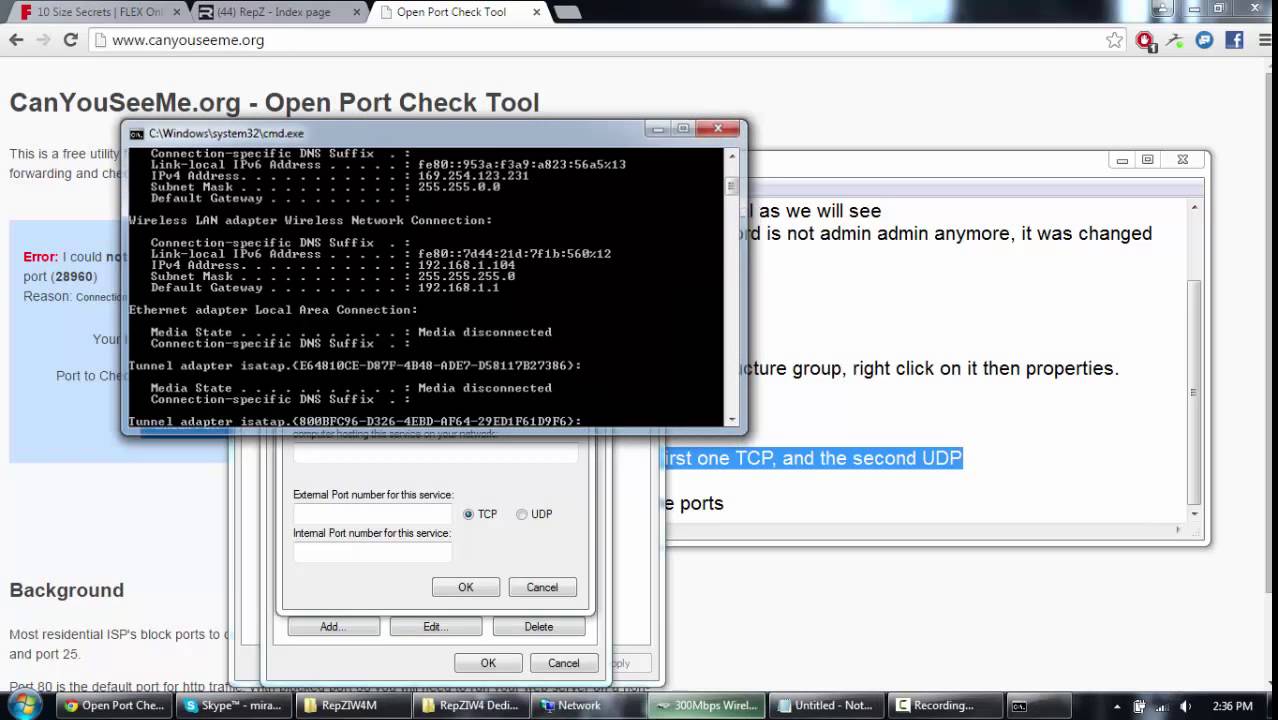Click the browser forward arrow
This screenshot has width=1278, height=720.
point(43,40)
